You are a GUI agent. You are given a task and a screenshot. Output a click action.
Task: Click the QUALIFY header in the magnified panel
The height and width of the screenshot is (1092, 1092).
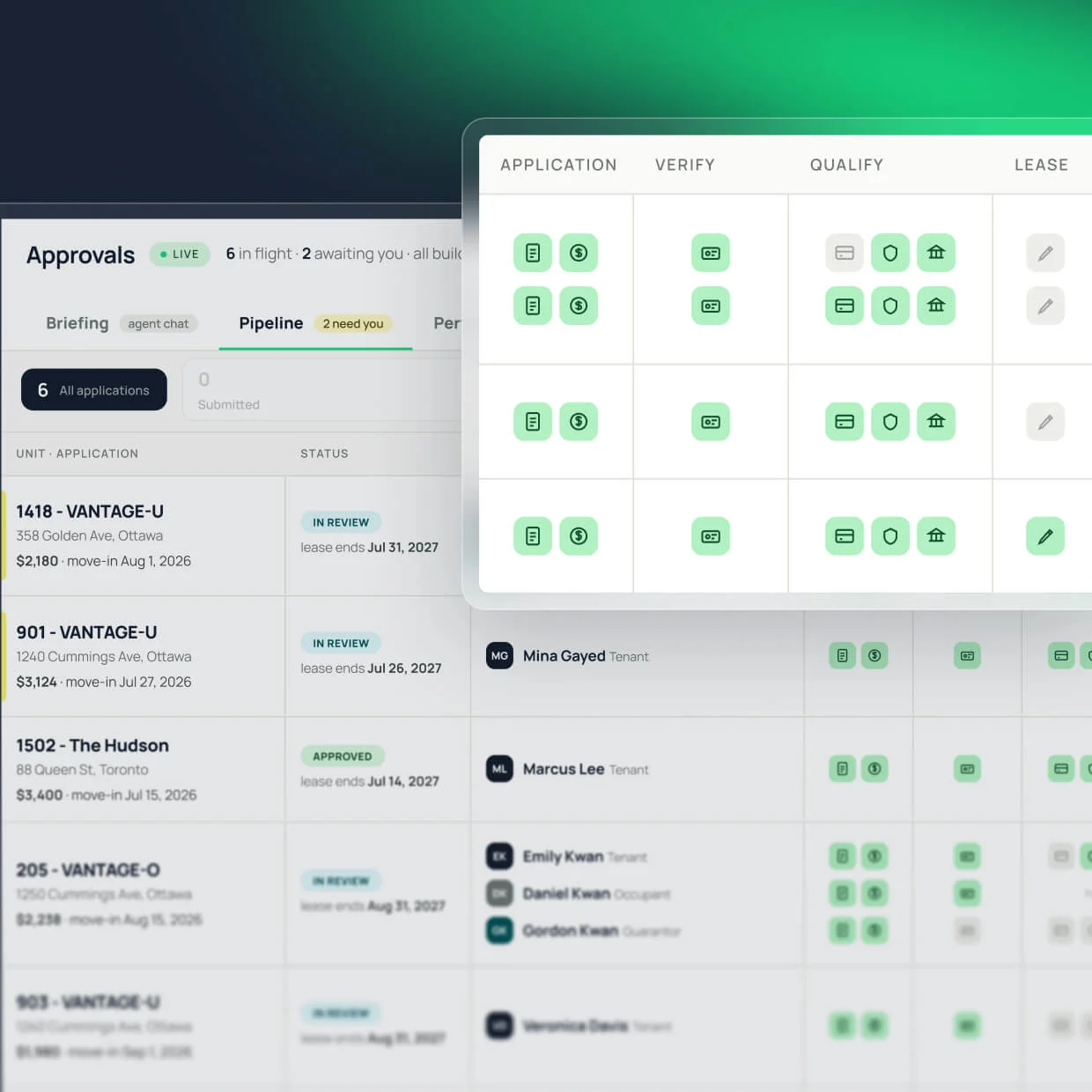point(846,165)
